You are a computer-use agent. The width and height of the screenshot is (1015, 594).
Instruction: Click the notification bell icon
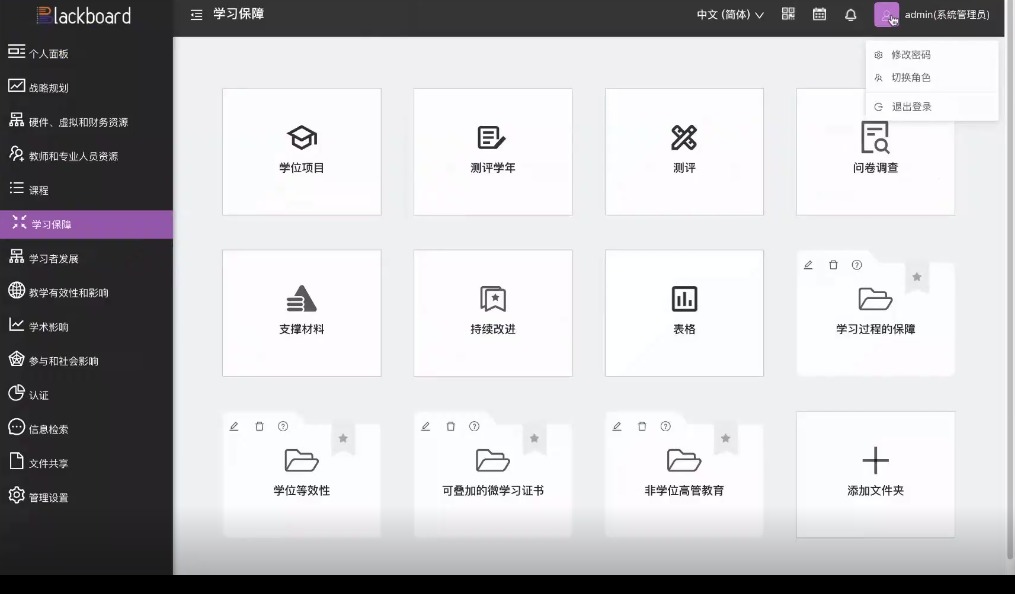click(x=851, y=15)
